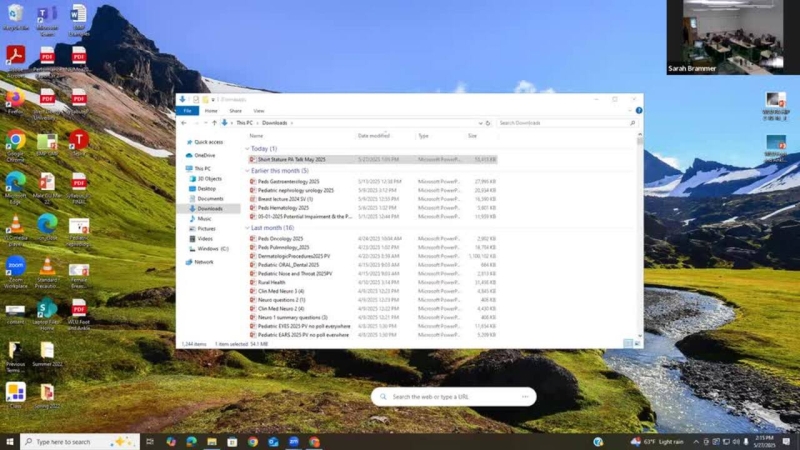Open the File menu tab
Screen dimensions: 800x450
pyautogui.click(x=187, y=111)
